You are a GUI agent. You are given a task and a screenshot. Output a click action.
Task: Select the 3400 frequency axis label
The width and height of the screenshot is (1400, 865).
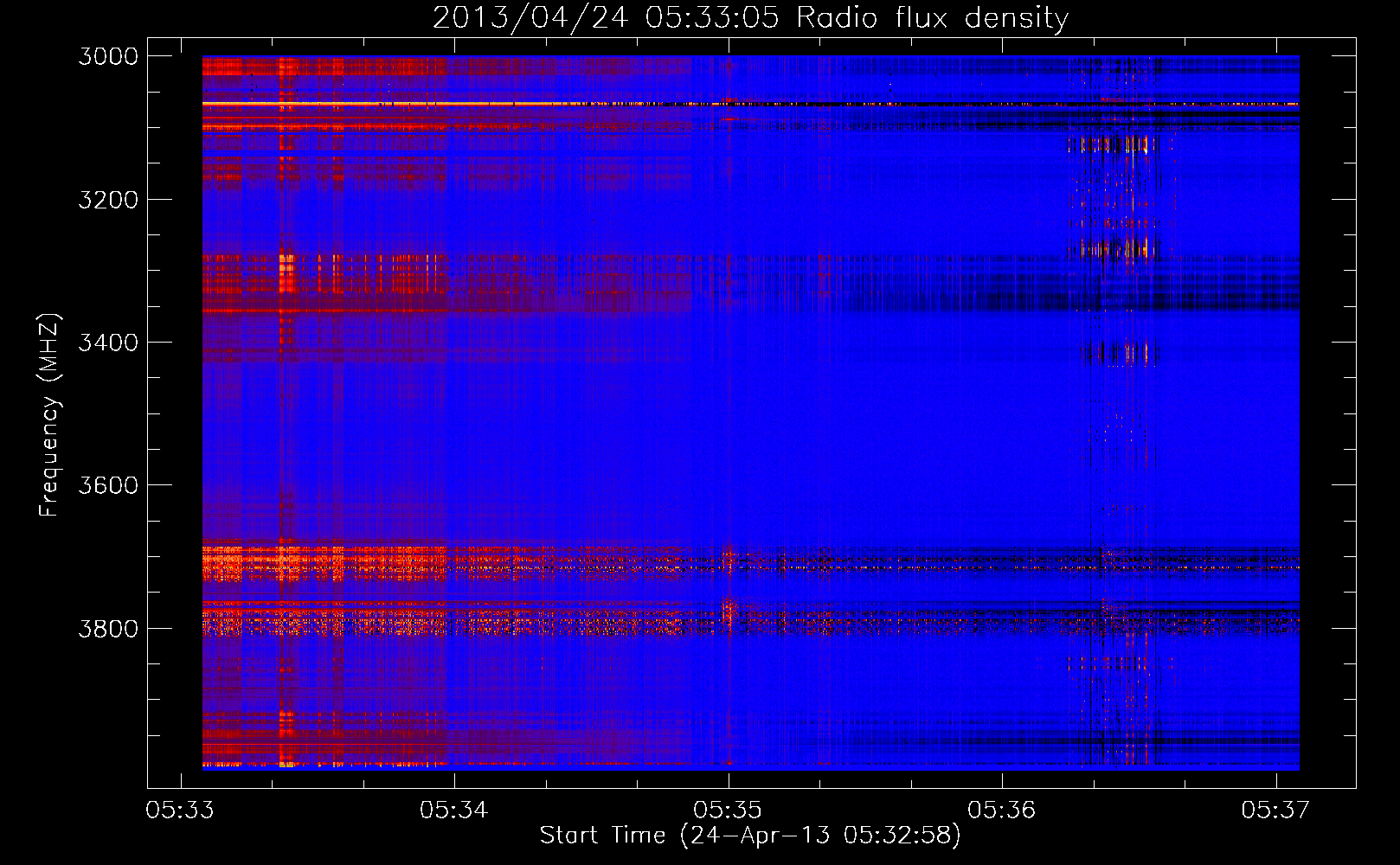click(x=108, y=343)
